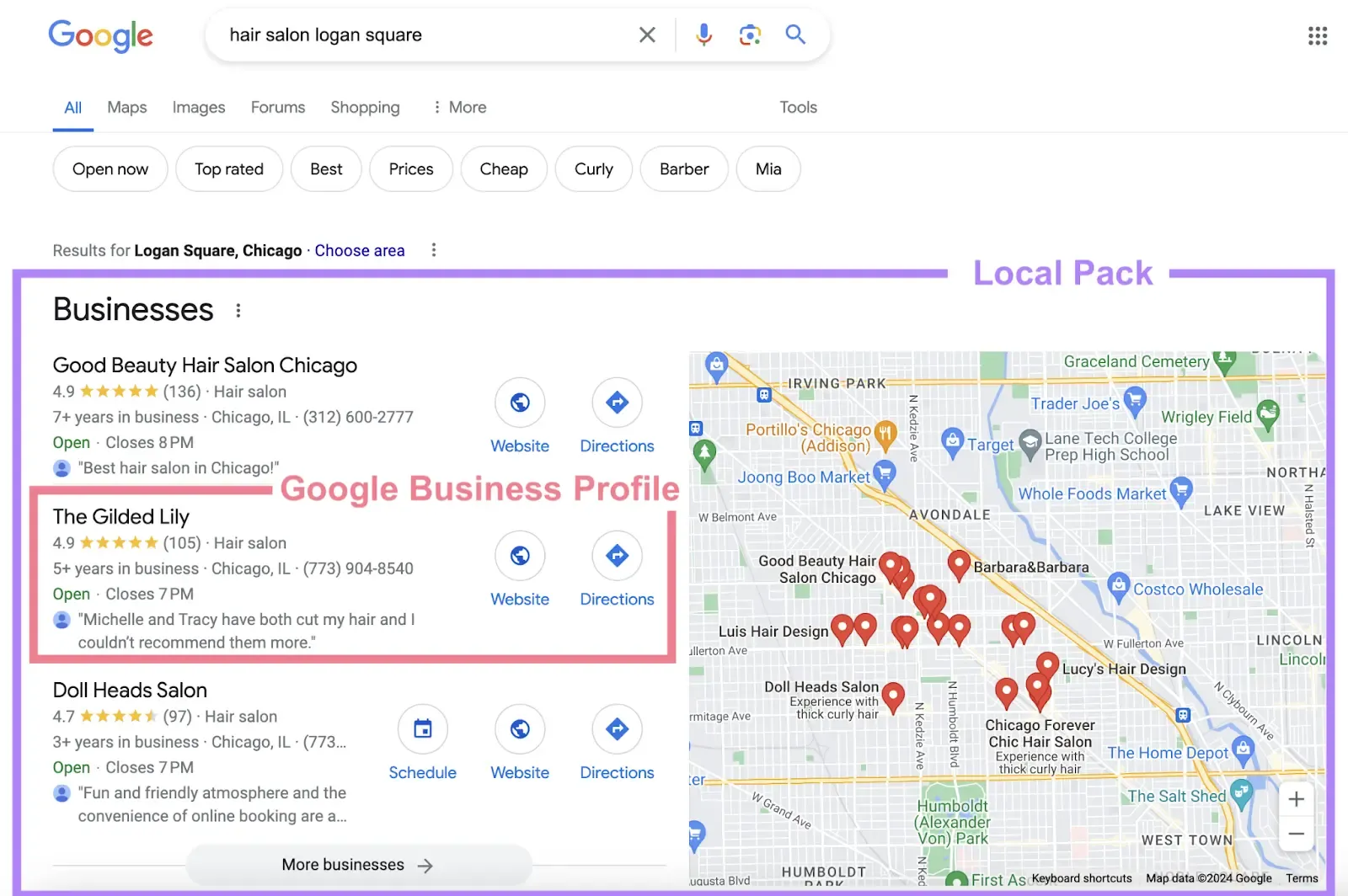Activate voice search with the microphone icon
The width and height of the screenshot is (1348, 896).
(703, 35)
